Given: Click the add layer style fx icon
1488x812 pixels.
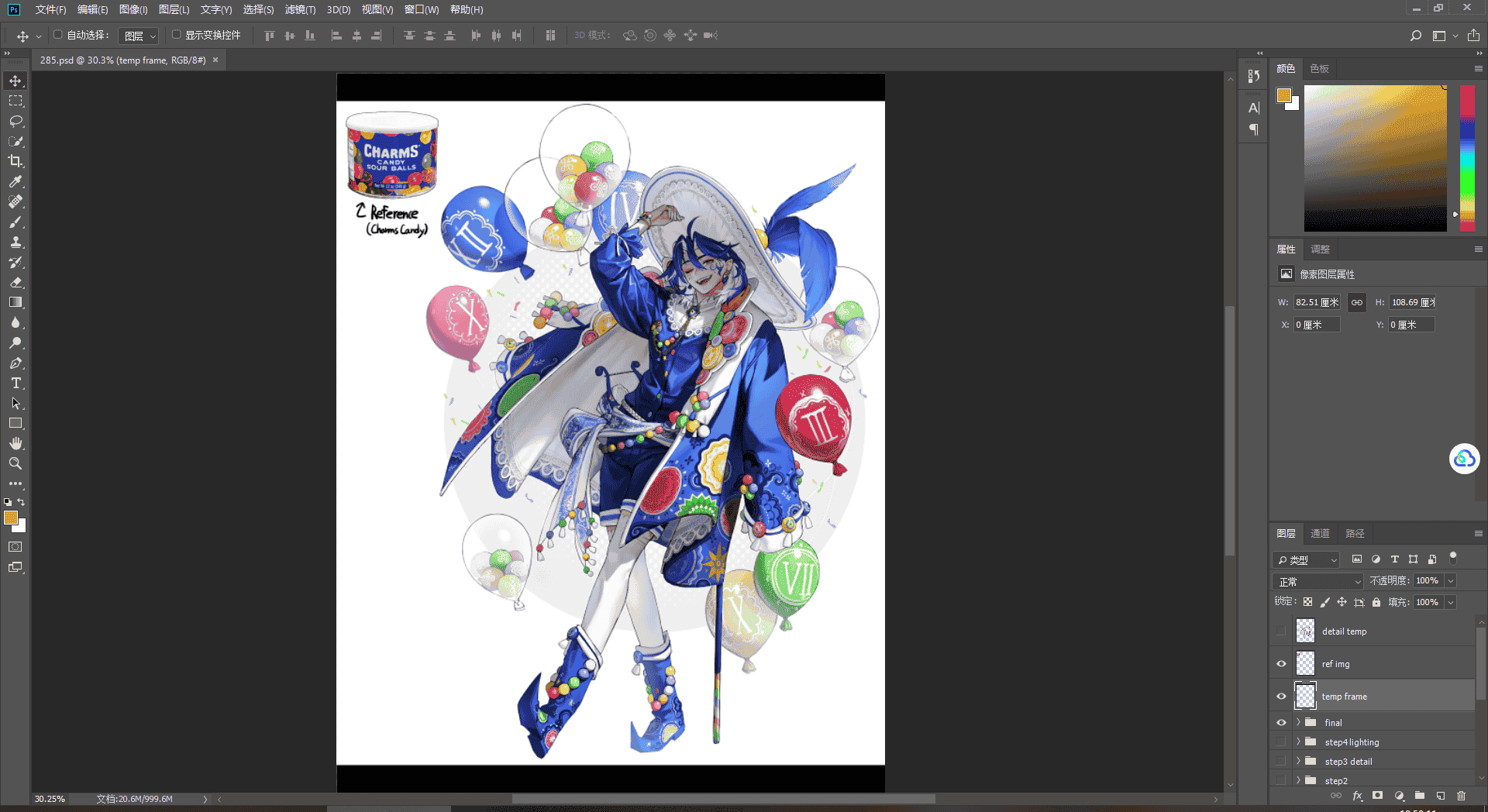Looking at the screenshot, I should pos(1357,796).
